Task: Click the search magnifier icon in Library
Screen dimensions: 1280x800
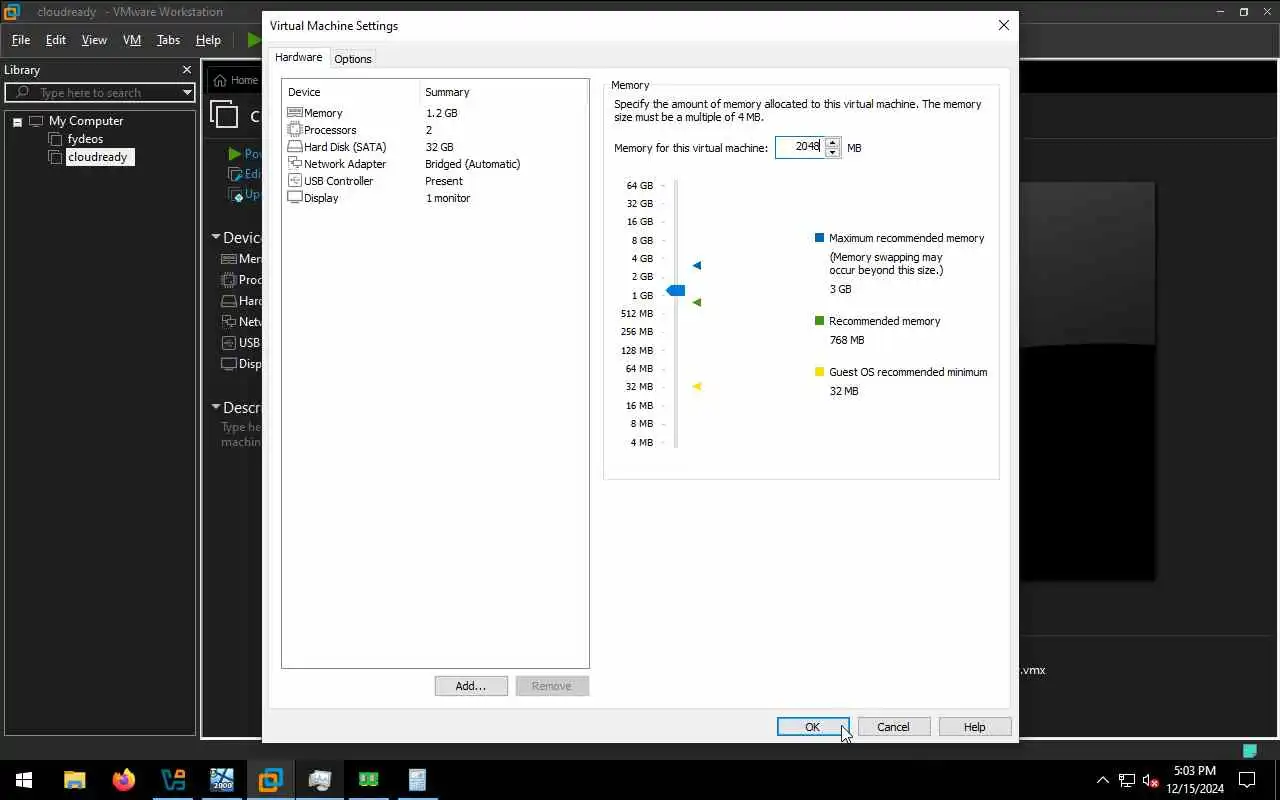Action: (22, 92)
